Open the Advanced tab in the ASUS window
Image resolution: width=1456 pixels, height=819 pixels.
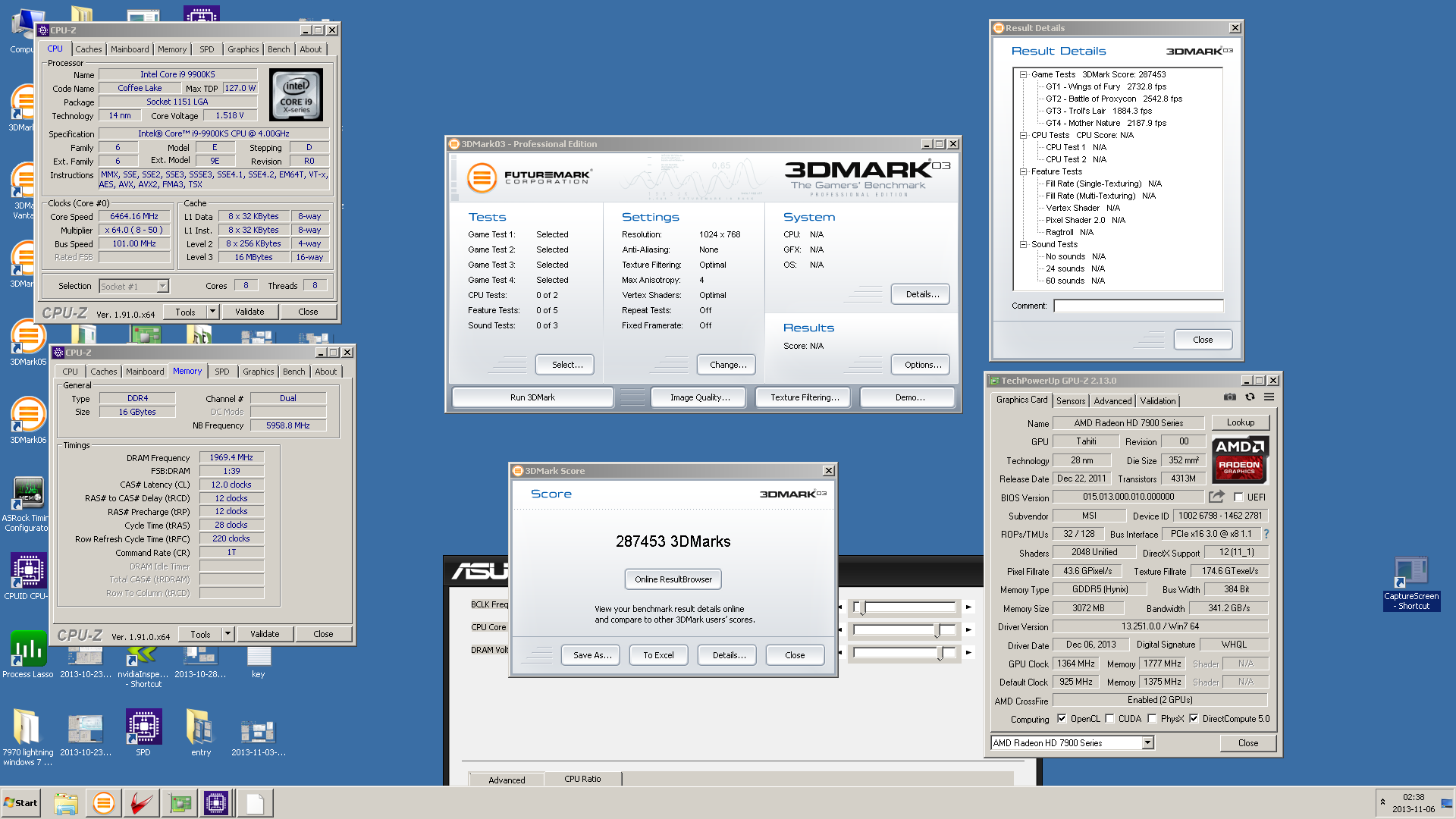507,780
